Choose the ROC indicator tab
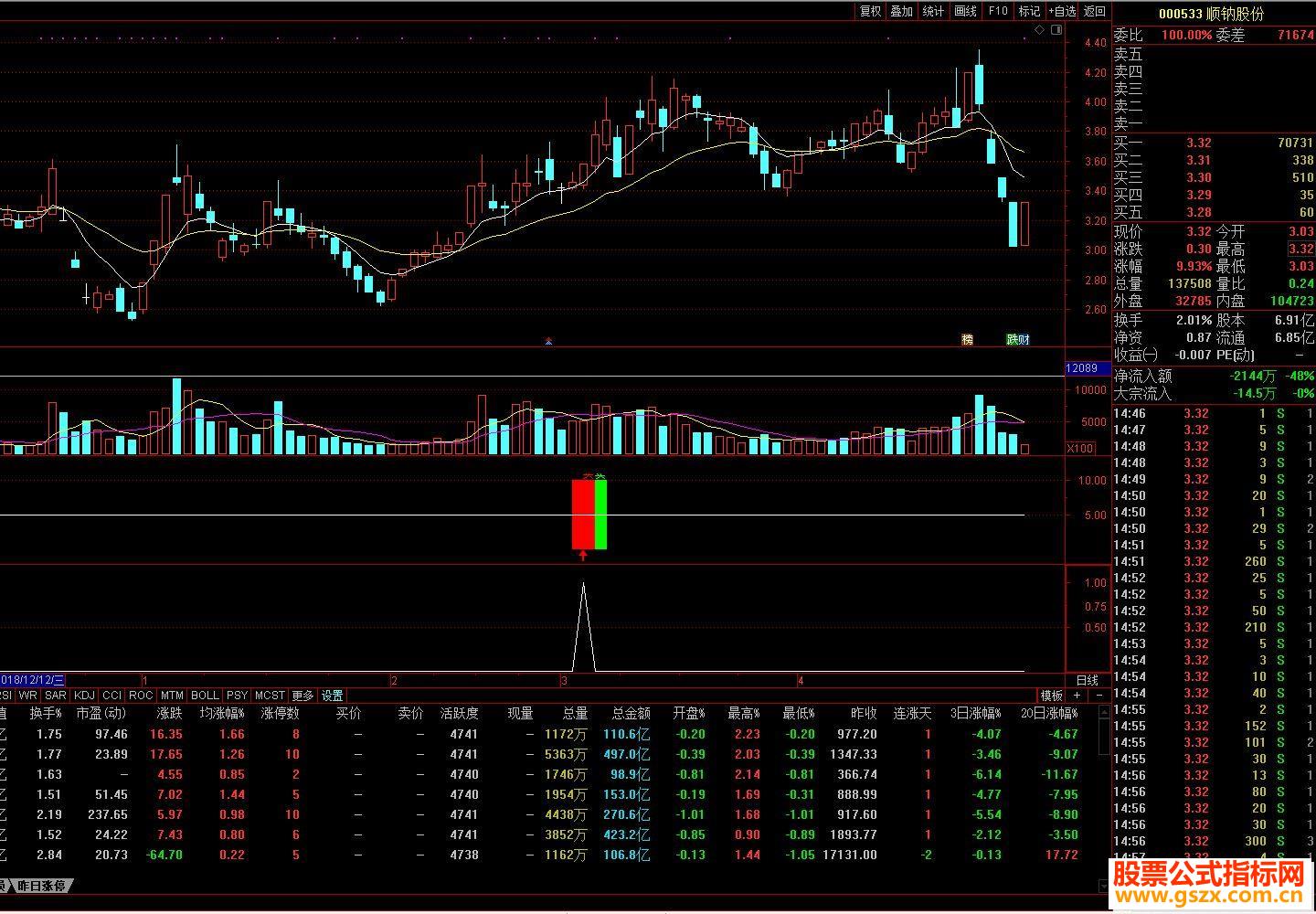This screenshot has width=1316, height=914. tap(142, 696)
